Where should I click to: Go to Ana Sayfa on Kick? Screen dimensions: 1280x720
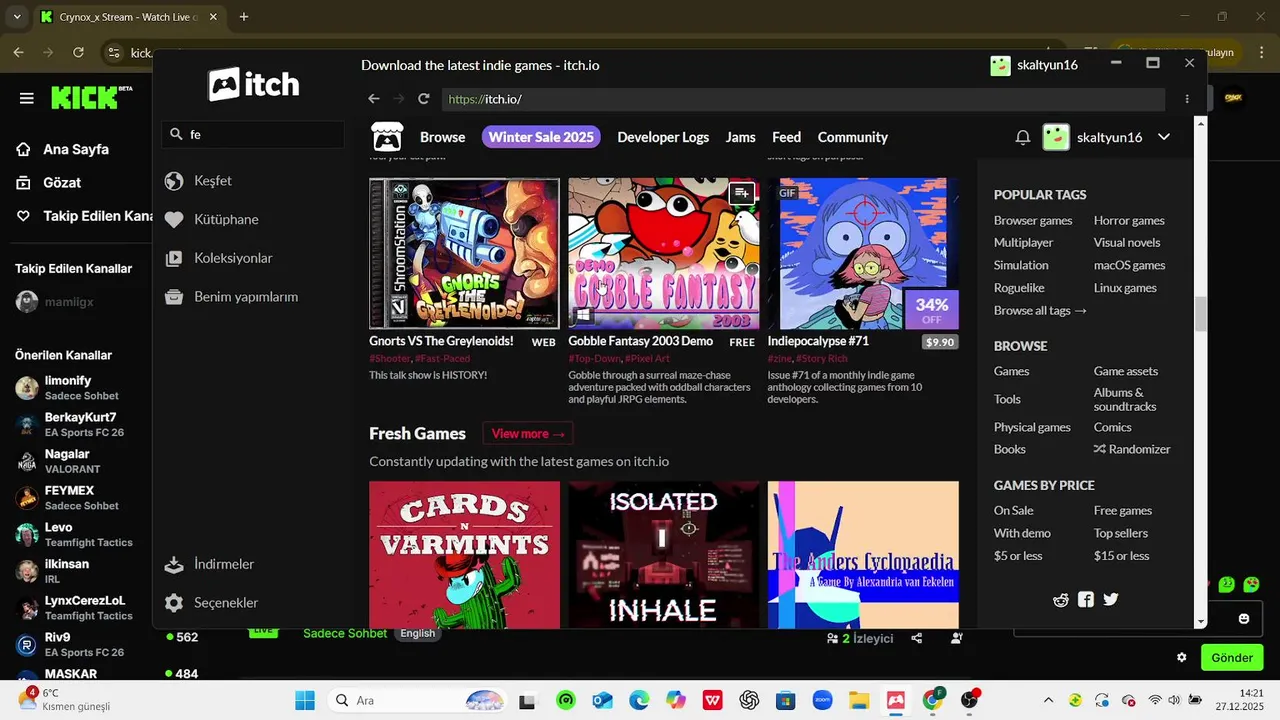76,149
